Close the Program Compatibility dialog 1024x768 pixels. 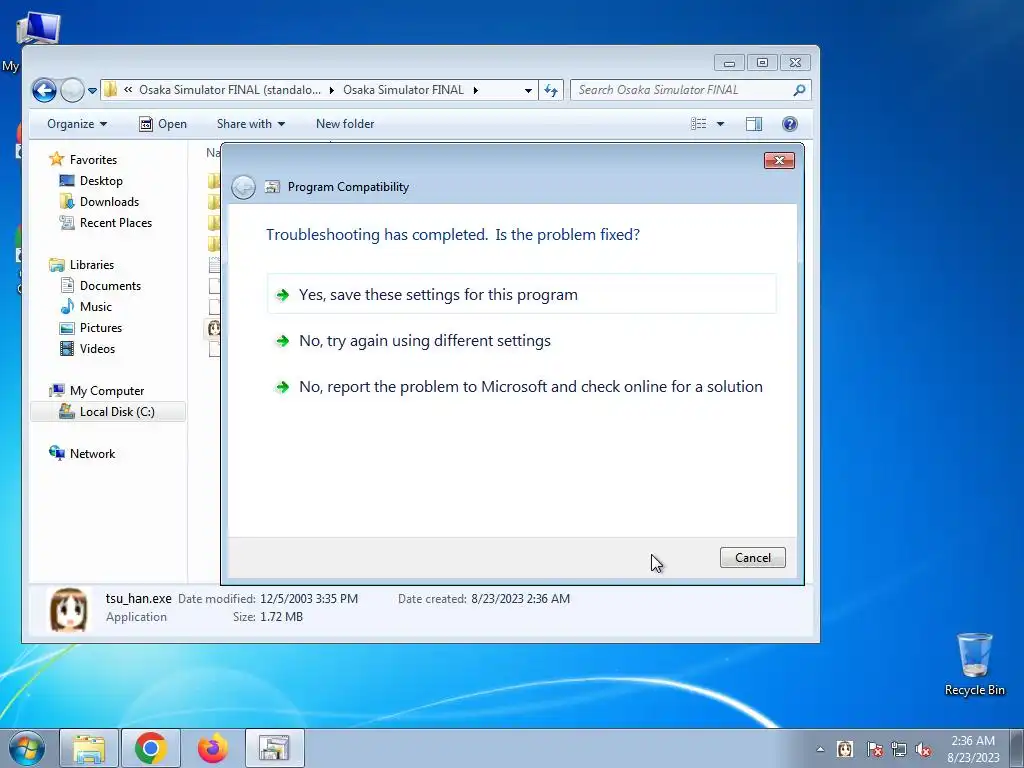(779, 161)
